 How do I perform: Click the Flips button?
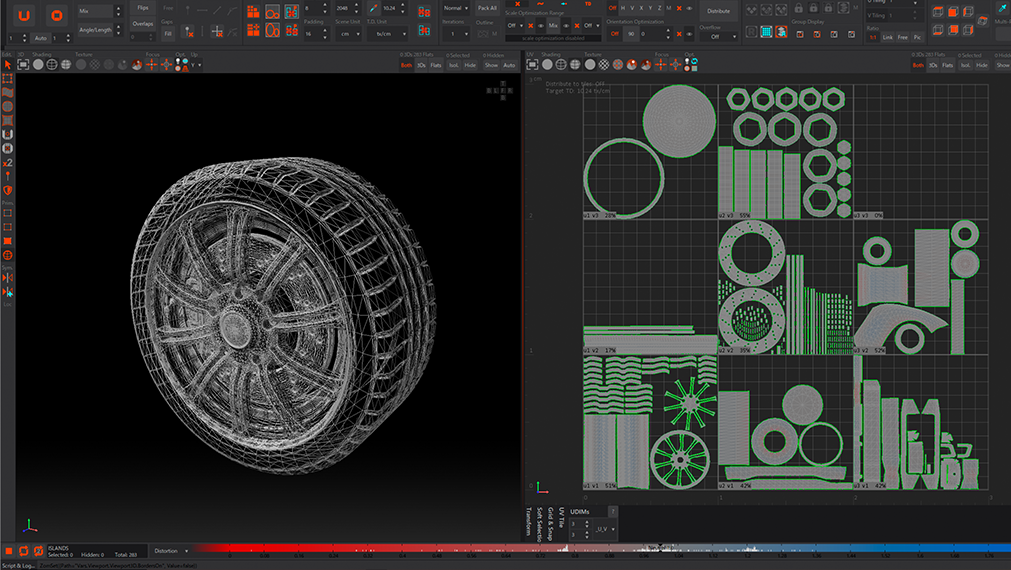click(143, 8)
